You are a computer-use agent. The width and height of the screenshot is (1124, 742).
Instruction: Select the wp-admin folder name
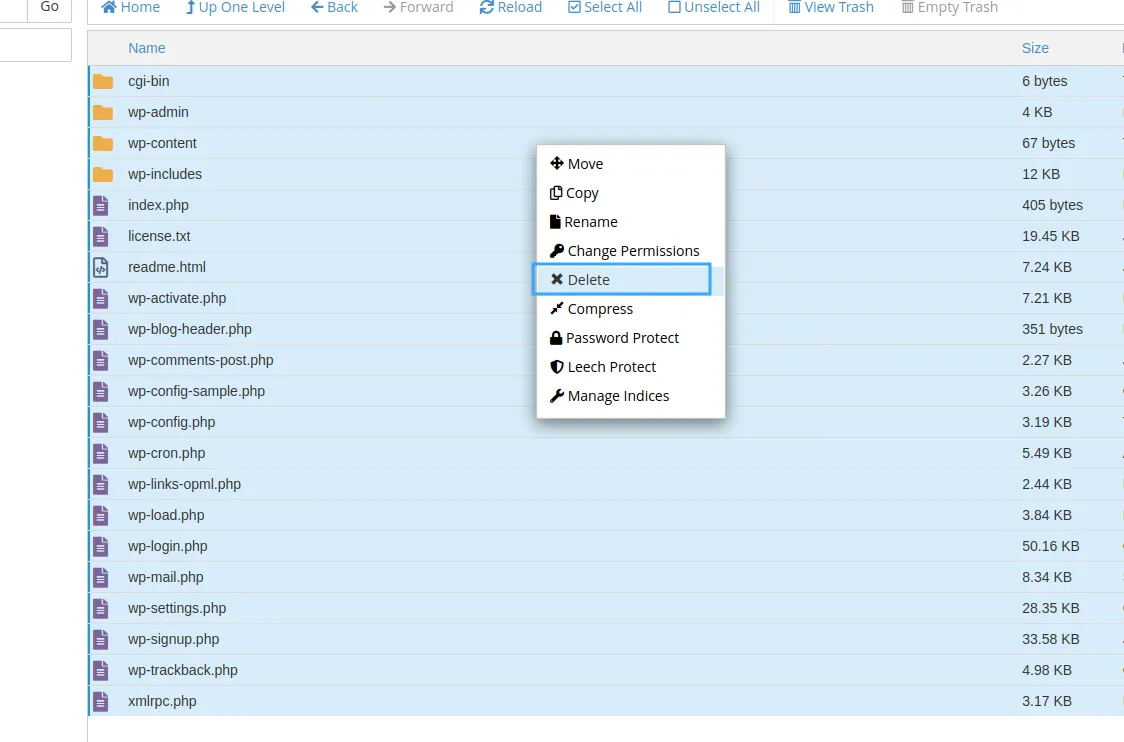tap(158, 112)
